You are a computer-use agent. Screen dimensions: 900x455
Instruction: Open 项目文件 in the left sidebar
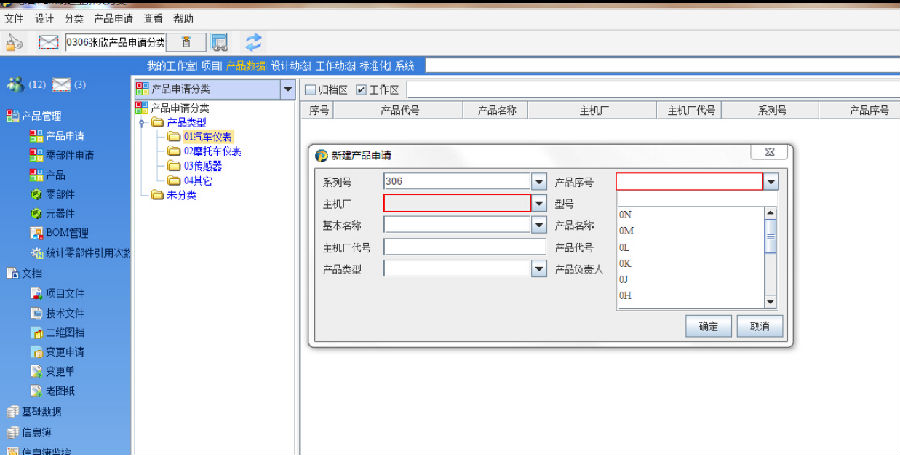pos(57,293)
